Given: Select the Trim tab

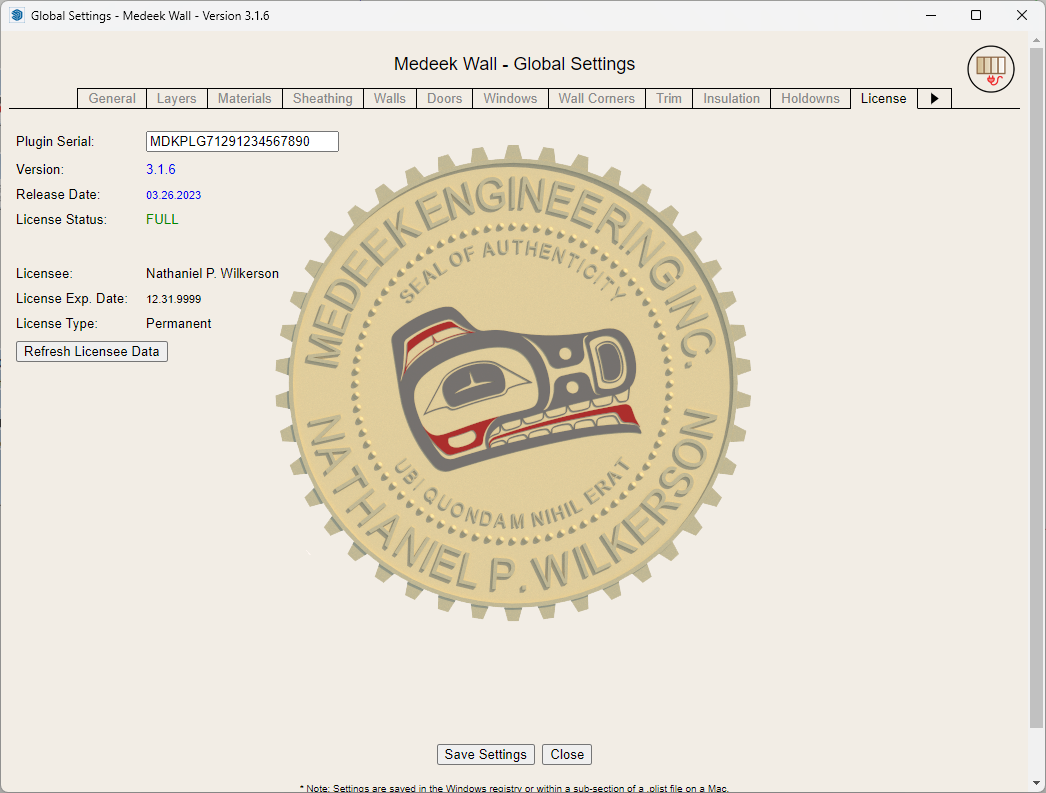Looking at the screenshot, I should pyautogui.click(x=669, y=98).
